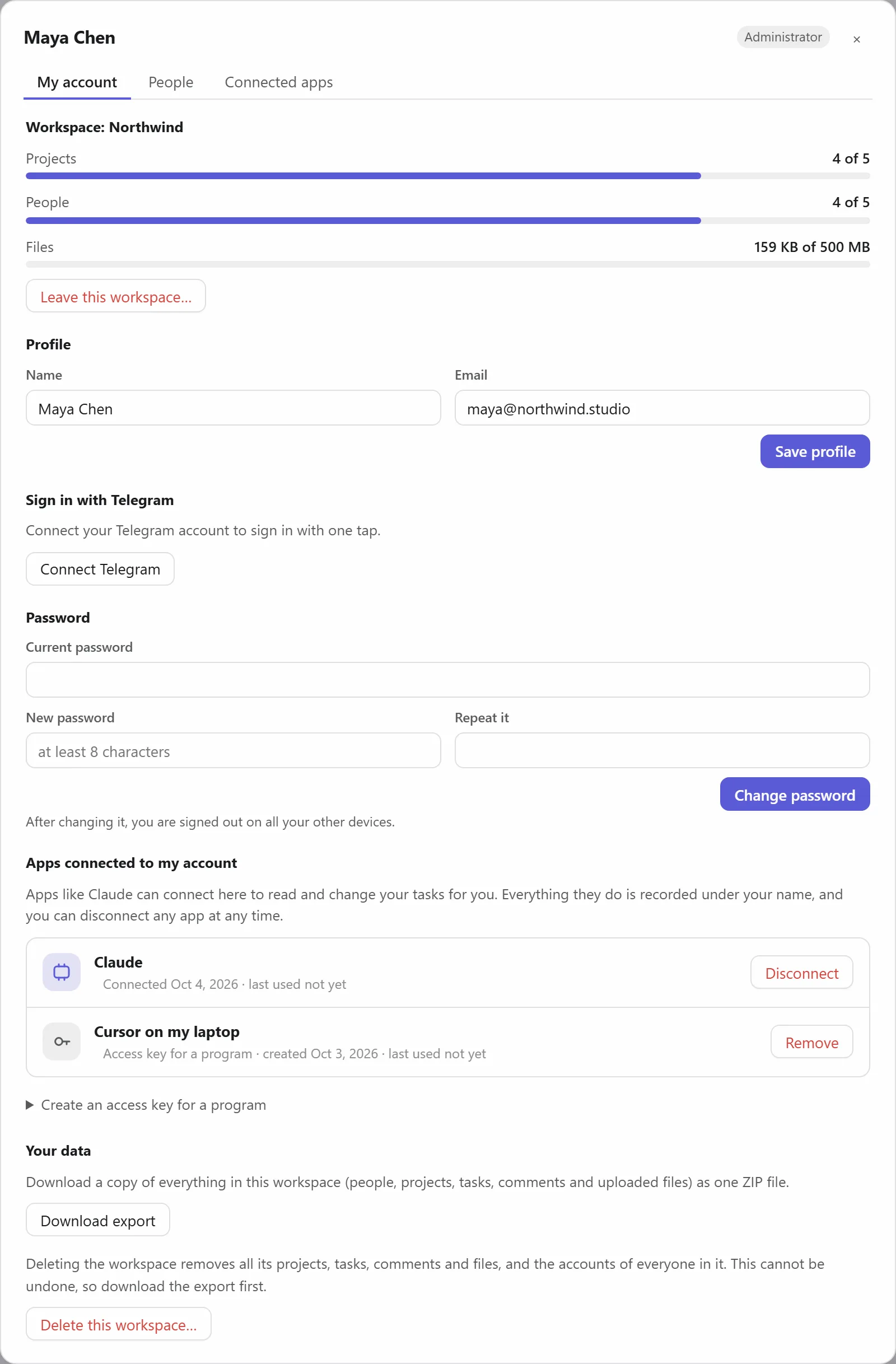The height and width of the screenshot is (1364, 896).
Task: Focus the Email input field
Action: 662,408
